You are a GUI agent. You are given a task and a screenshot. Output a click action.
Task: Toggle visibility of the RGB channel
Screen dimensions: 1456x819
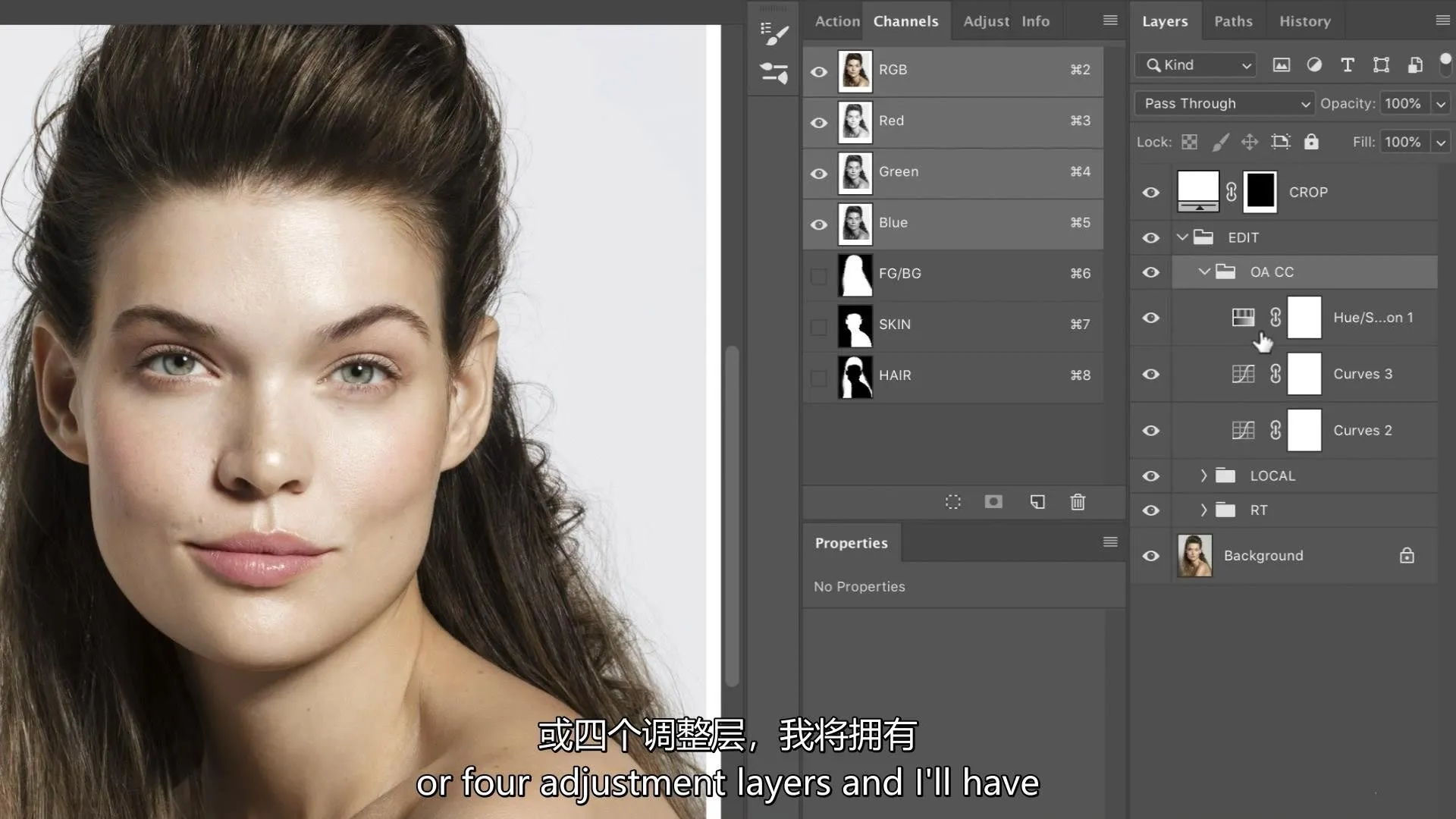[x=818, y=70]
